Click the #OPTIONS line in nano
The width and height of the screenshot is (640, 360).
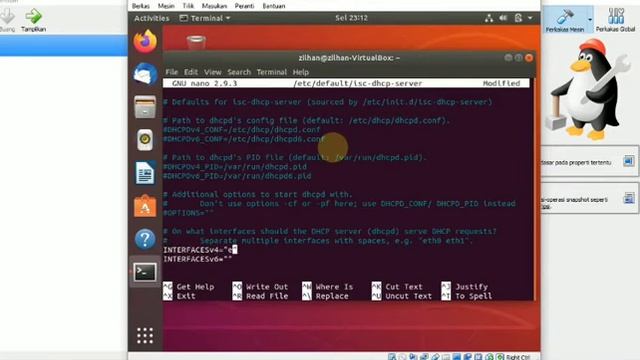click(189, 213)
